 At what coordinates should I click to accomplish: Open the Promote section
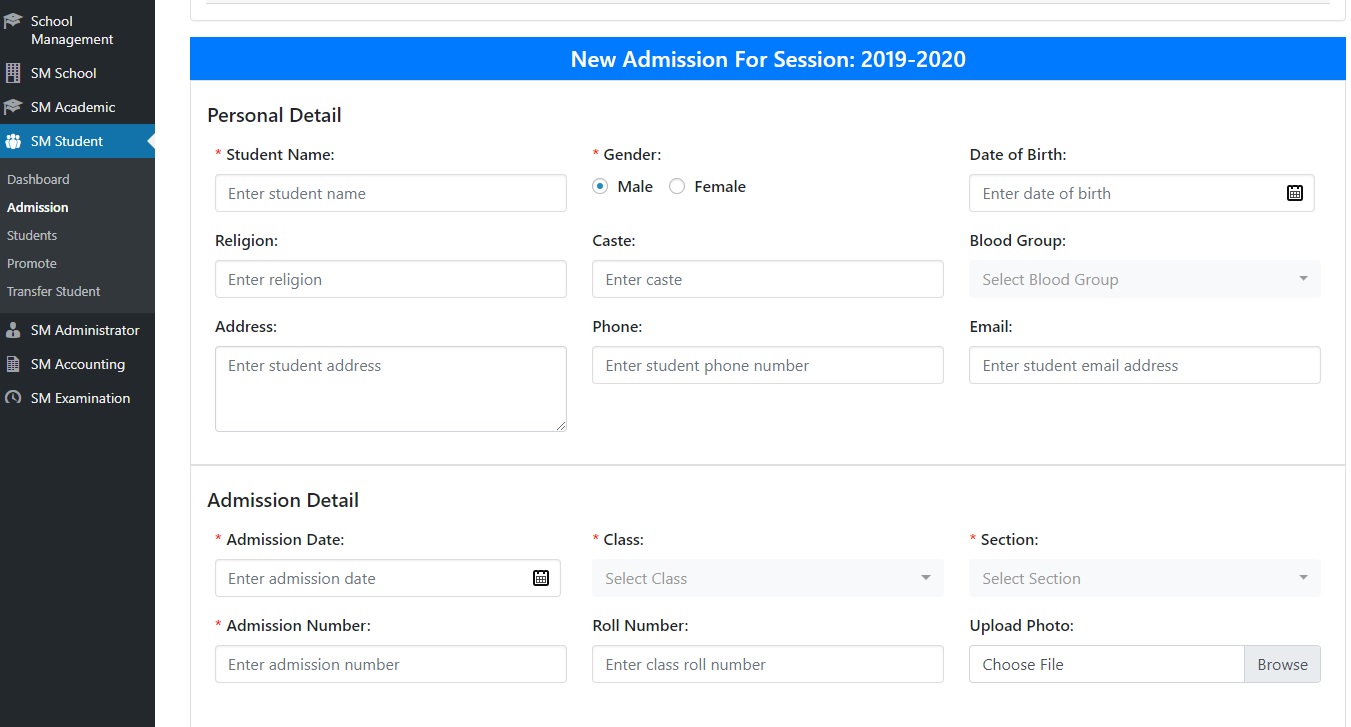31,263
